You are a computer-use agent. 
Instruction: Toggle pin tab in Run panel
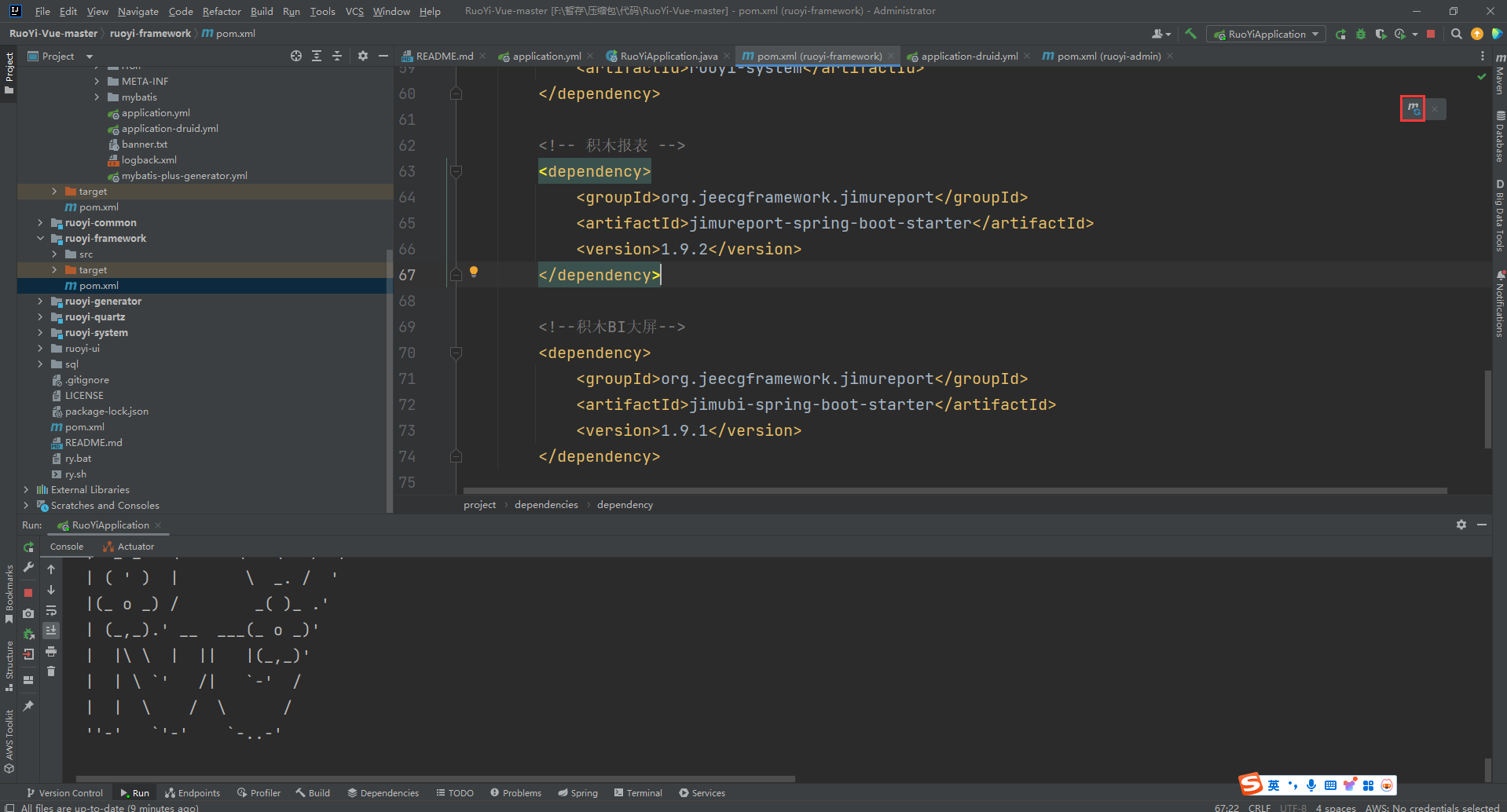coord(28,706)
